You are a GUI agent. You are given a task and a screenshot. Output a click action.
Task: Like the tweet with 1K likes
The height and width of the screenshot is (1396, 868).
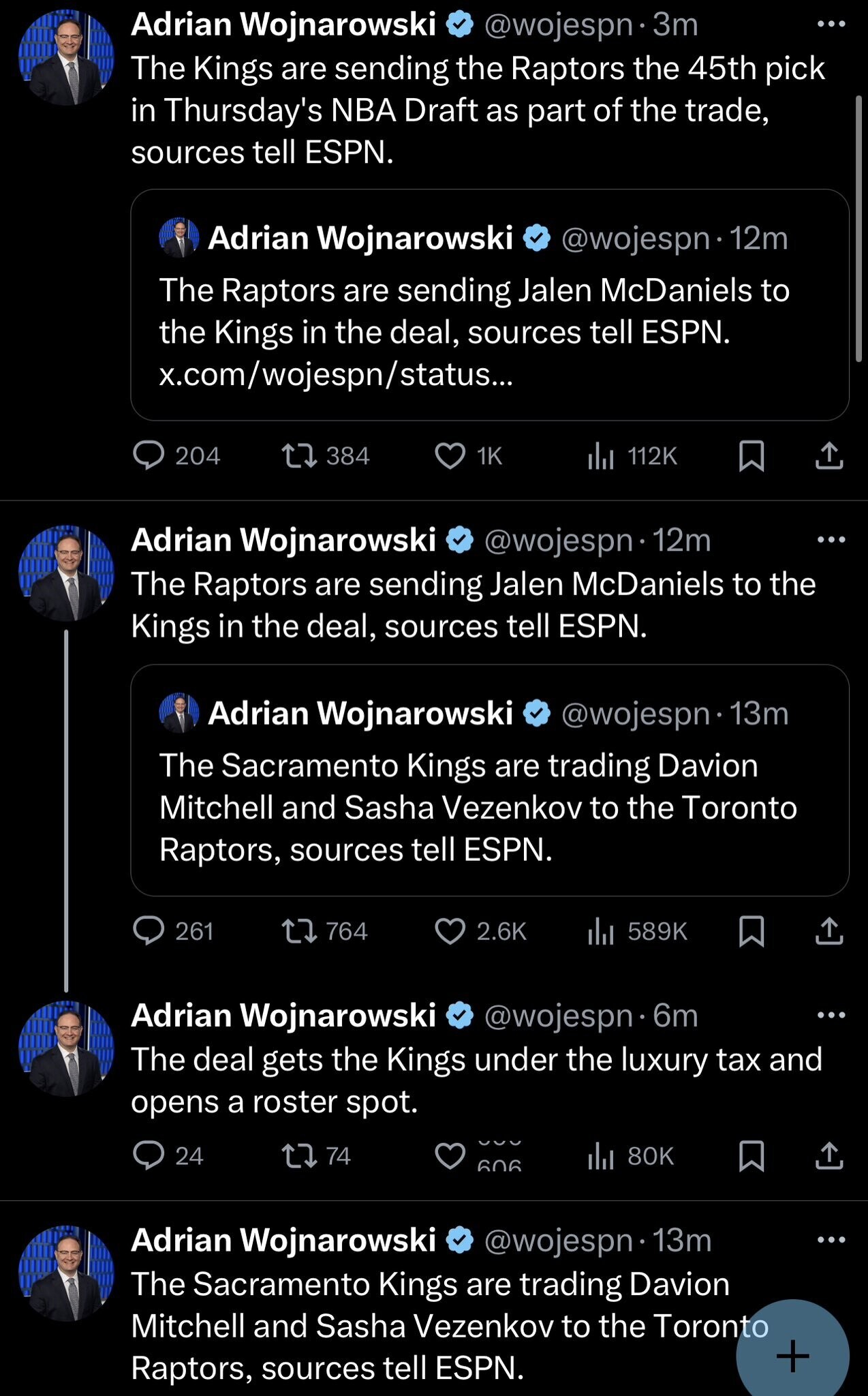point(450,456)
